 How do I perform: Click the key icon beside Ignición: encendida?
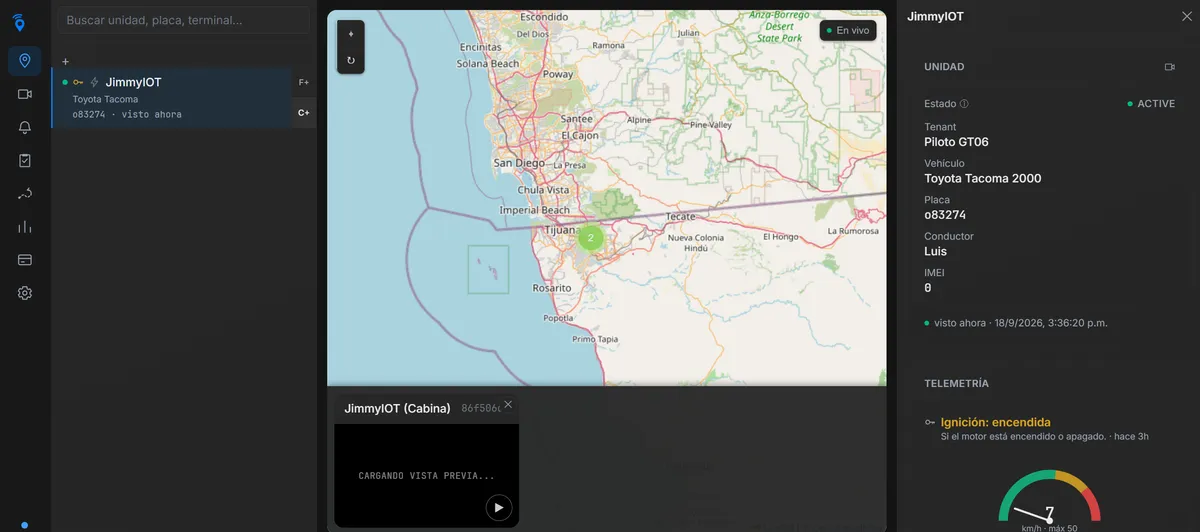click(x=930, y=422)
